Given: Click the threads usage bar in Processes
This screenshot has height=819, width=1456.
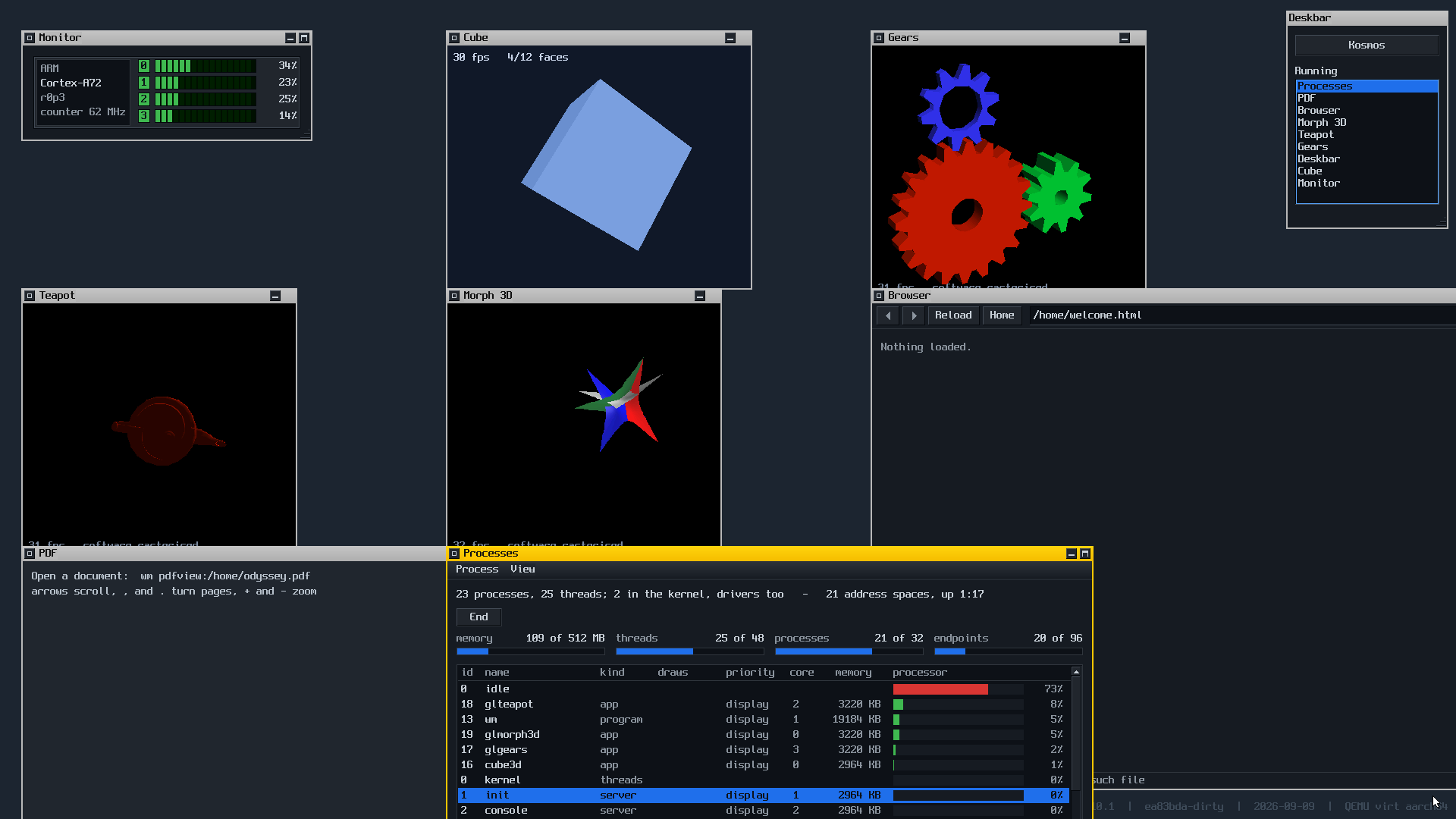Looking at the screenshot, I should point(689,651).
